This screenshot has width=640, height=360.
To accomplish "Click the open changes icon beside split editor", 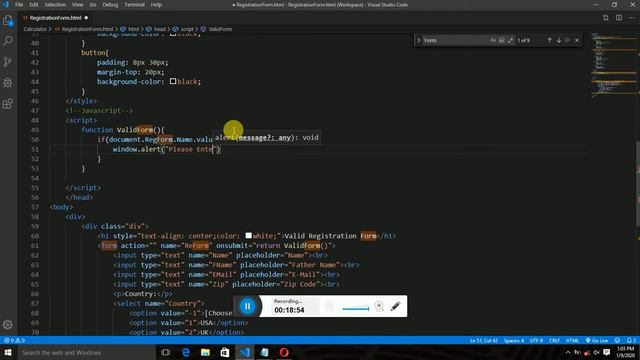I will click(x=606, y=18).
